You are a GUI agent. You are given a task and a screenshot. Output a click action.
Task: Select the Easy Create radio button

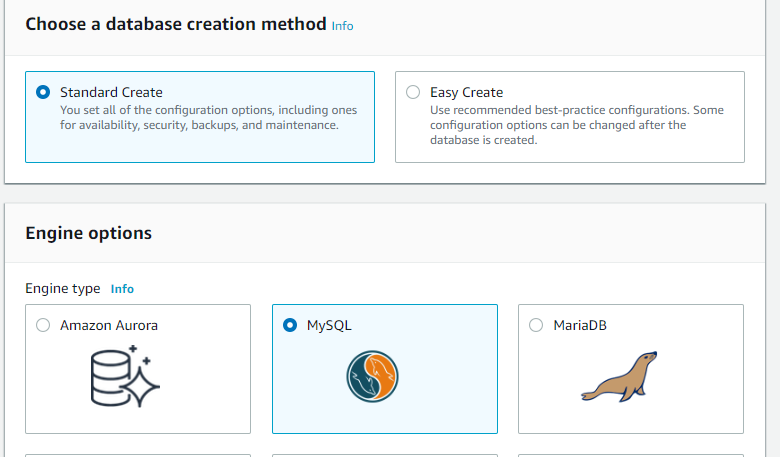coord(413,92)
